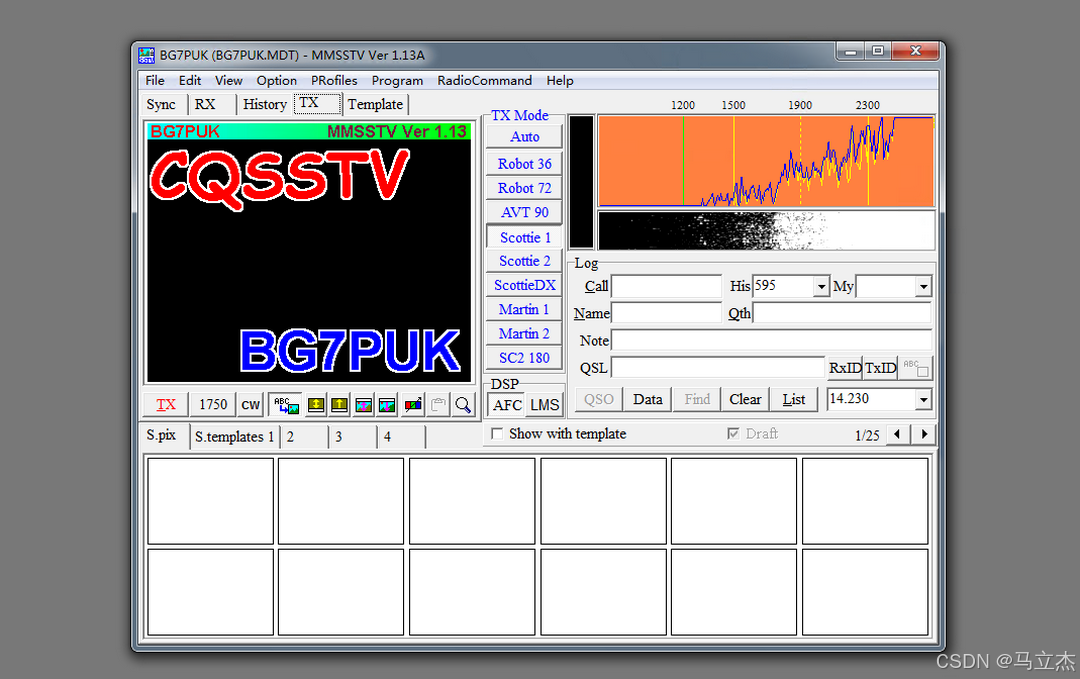Toggle the CW ID button
This screenshot has width=1080, height=679.
[x=250, y=405]
